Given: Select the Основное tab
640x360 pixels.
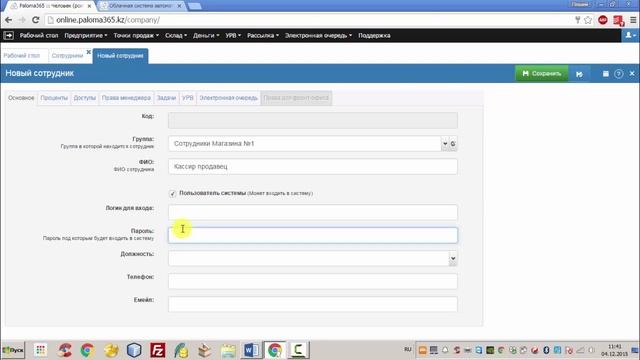Looking at the screenshot, I should coord(21,98).
